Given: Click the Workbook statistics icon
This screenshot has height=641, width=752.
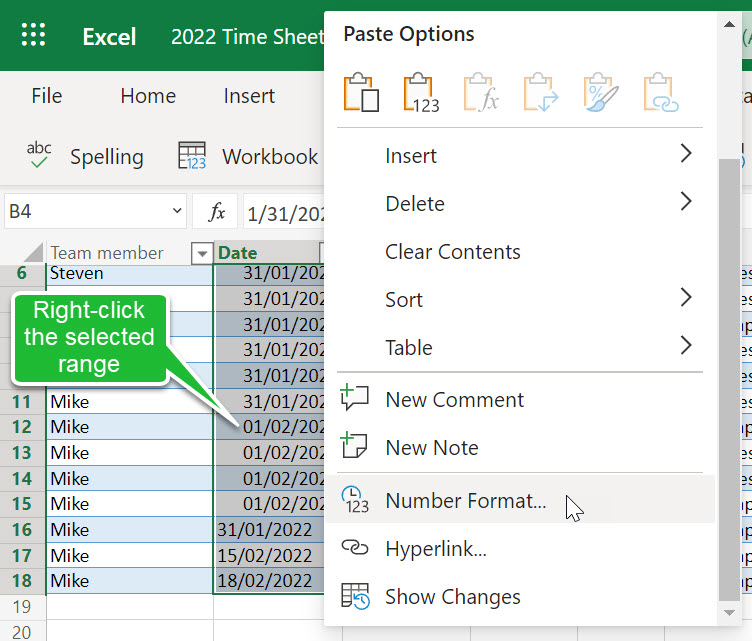Looking at the screenshot, I should tap(192, 155).
